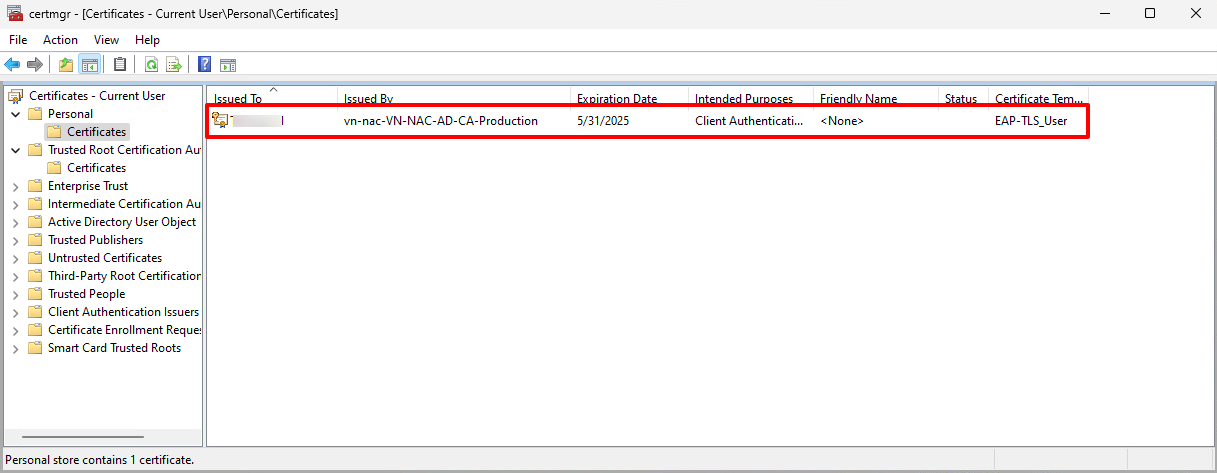The width and height of the screenshot is (1217, 473).
Task: Click the clipboard Copy toolbar icon
Action: point(120,65)
